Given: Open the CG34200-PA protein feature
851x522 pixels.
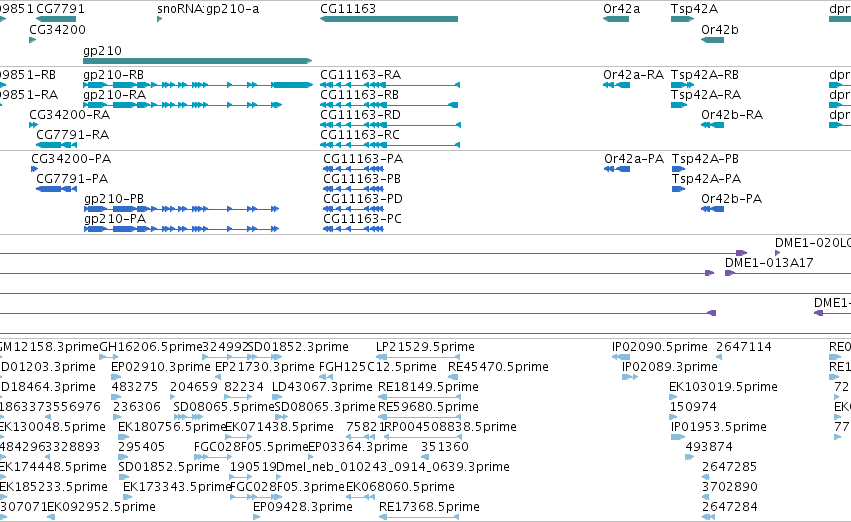Looking at the screenshot, I should [35, 169].
